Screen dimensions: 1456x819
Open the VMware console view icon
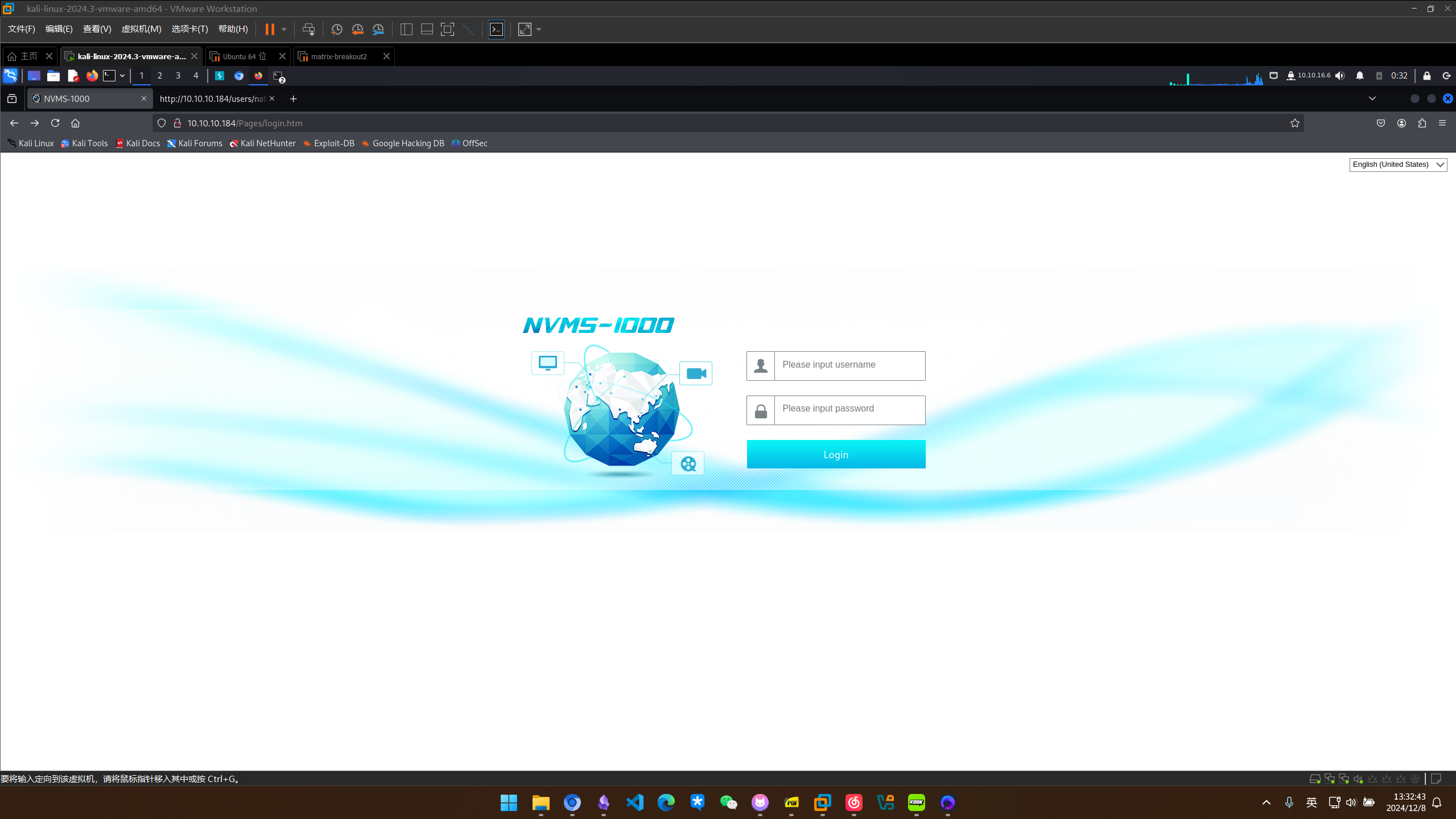pos(496,30)
